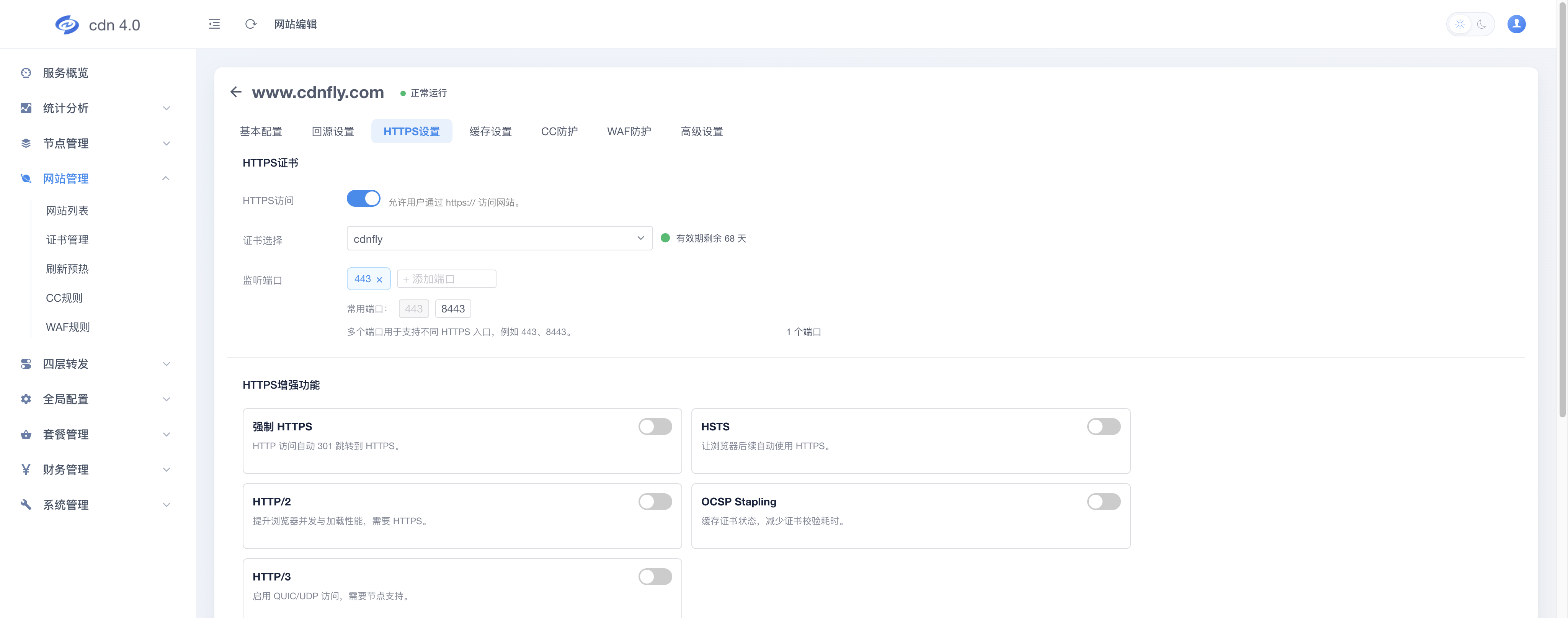1568x618 pixels.
Task: Click the 全局配置 gear icon
Action: (26, 399)
